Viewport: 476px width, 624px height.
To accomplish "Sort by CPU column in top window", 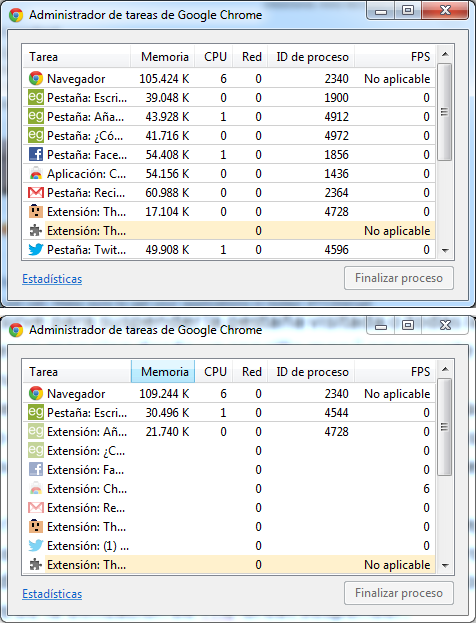I will [x=214, y=57].
